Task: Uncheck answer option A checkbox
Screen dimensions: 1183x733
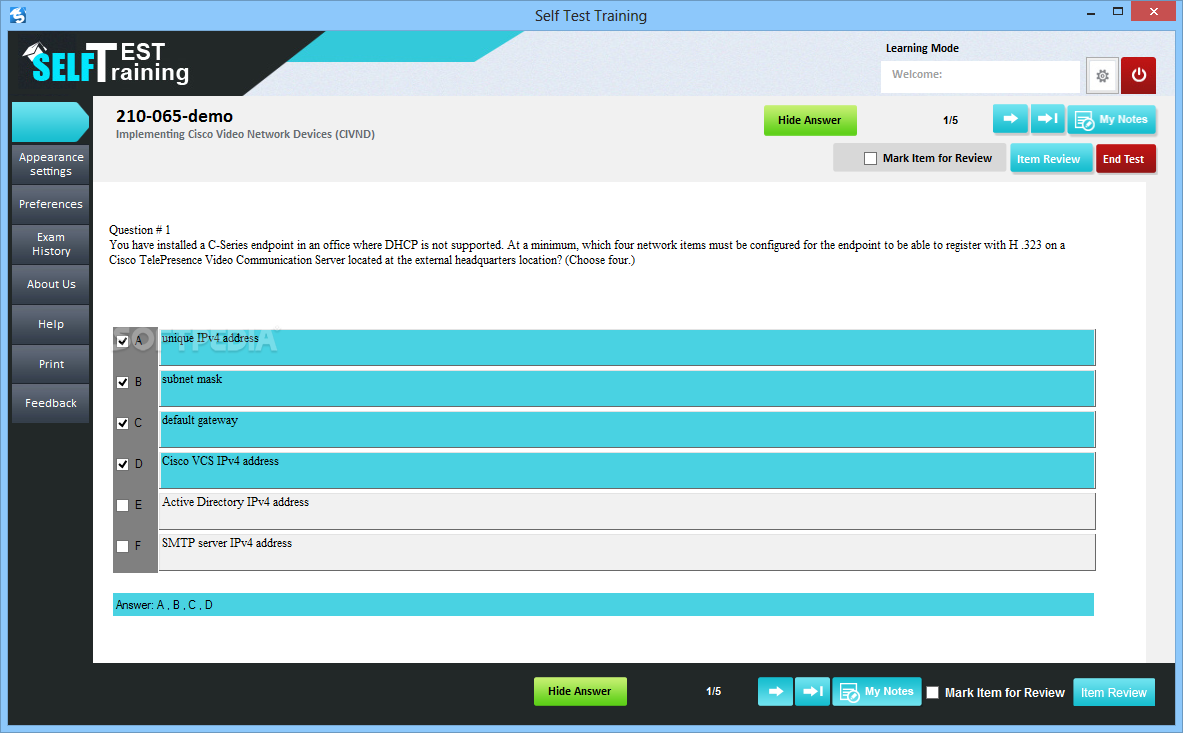Action: (x=122, y=341)
